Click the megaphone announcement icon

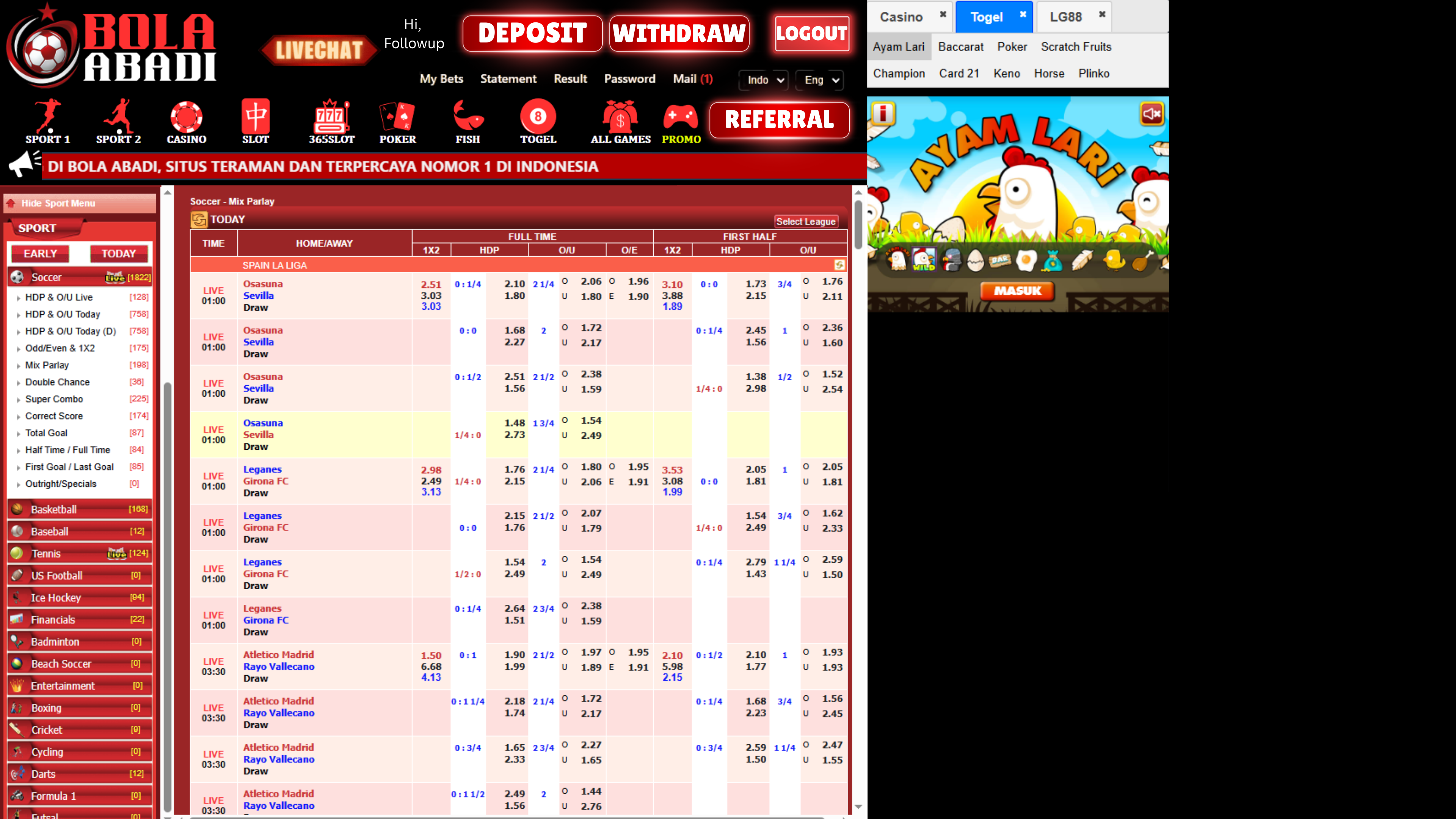[24, 165]
